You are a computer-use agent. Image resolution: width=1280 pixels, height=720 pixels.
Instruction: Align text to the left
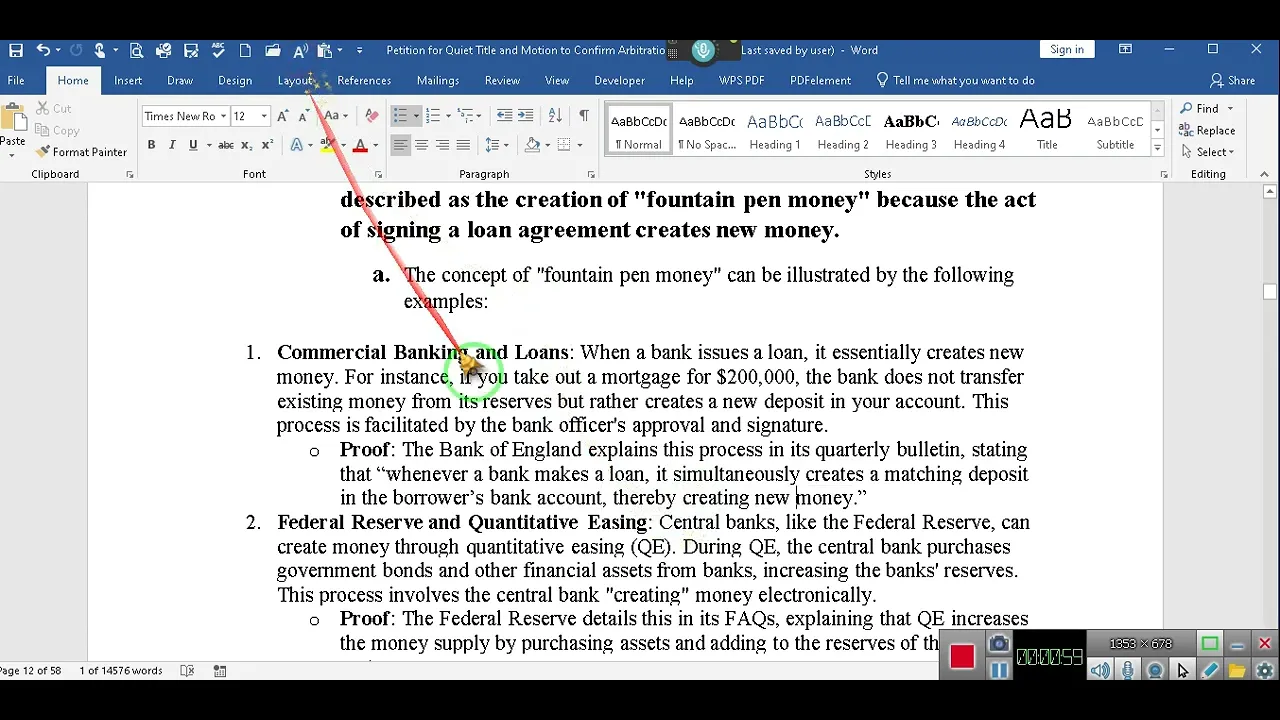(400, 145)
